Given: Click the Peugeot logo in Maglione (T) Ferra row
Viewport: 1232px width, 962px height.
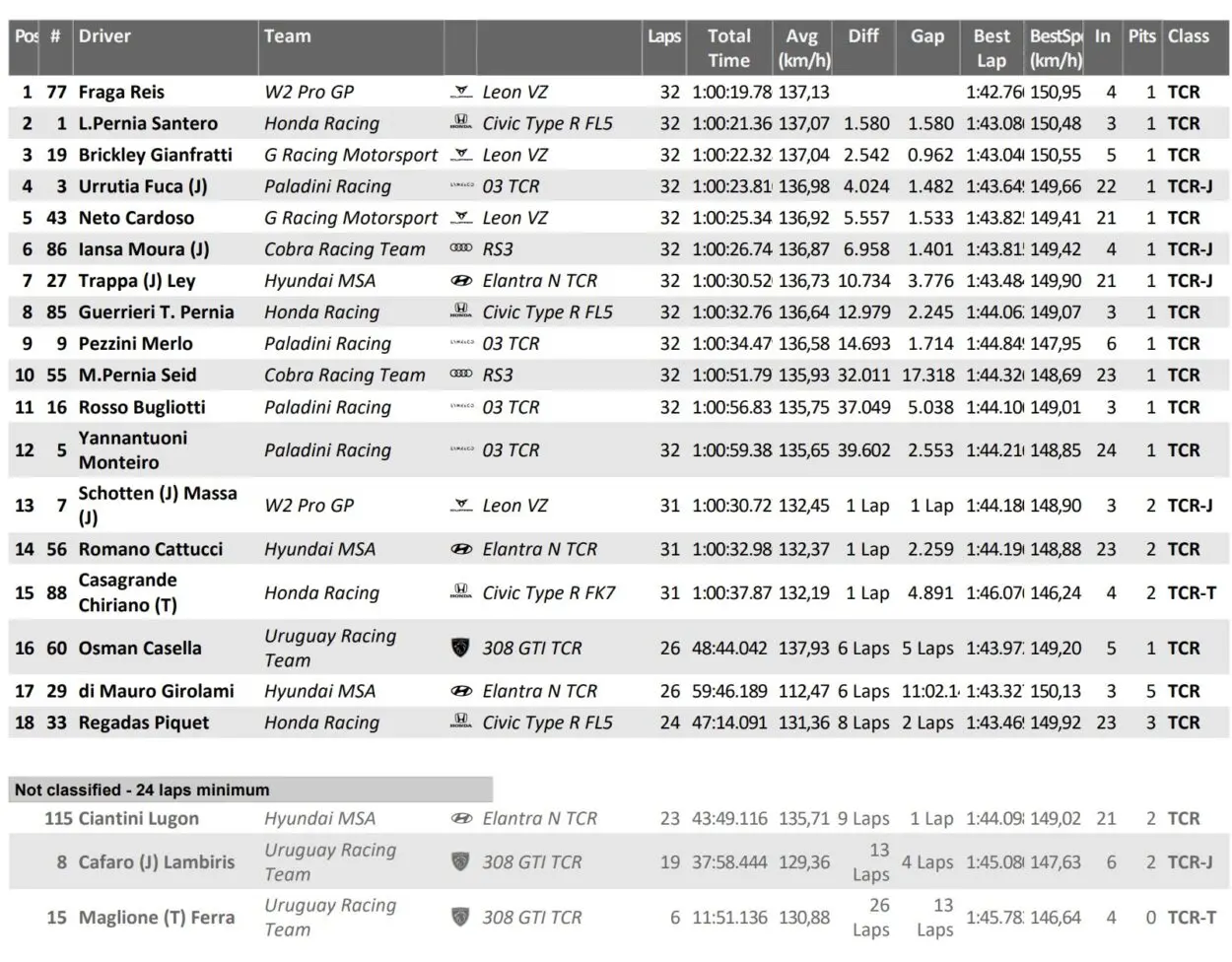Looking at the screenshot, I should coord(460,917).
